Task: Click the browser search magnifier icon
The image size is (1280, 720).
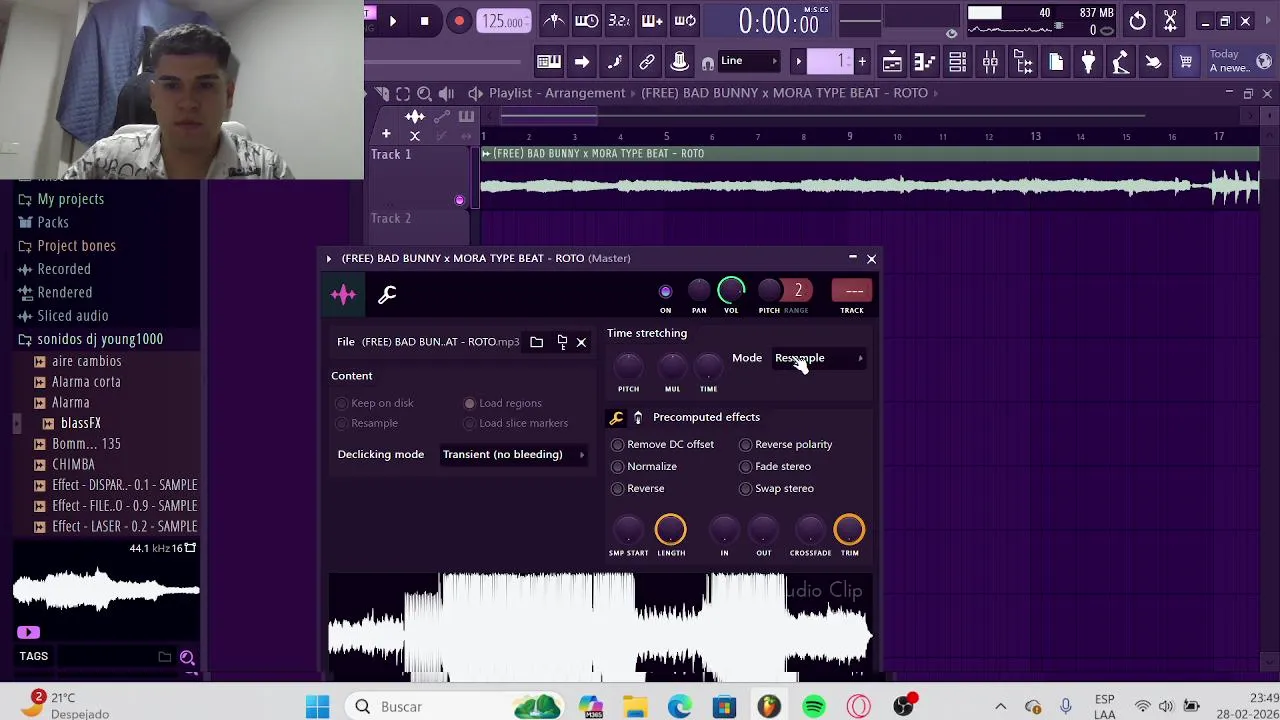Action: point(187,657)
